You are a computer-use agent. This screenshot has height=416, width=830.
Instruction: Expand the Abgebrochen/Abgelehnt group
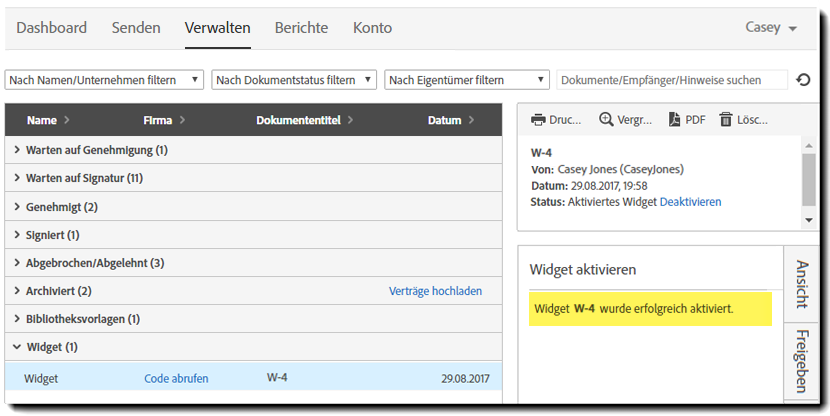18,263
